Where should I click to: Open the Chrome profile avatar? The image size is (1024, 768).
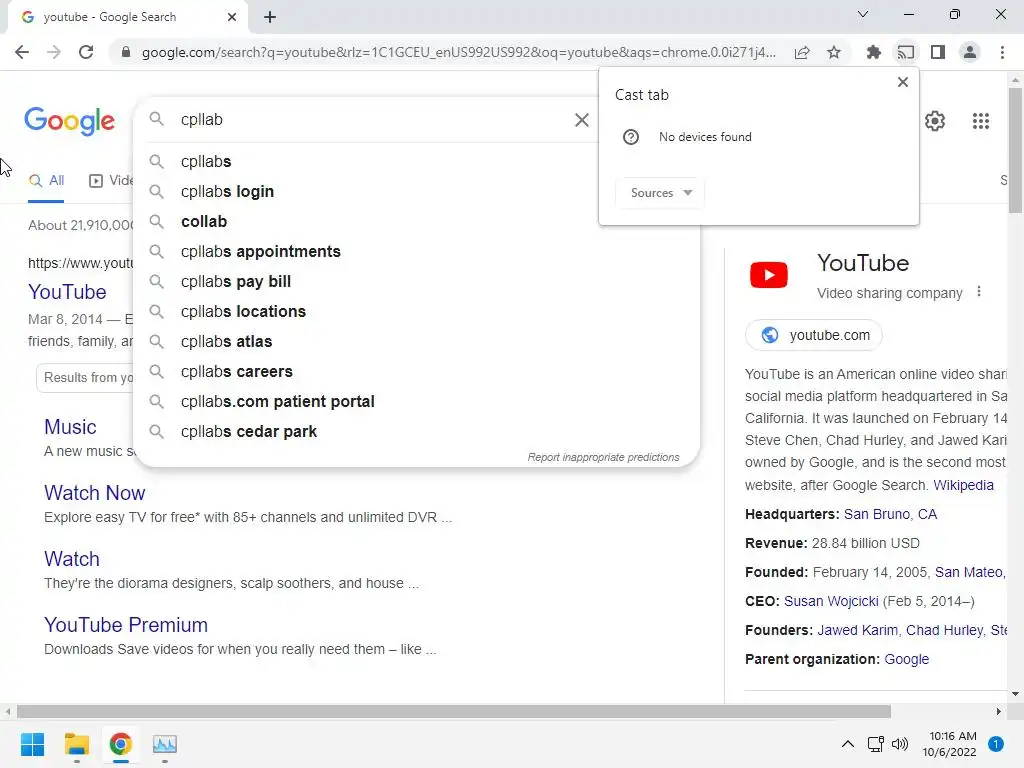970,52
